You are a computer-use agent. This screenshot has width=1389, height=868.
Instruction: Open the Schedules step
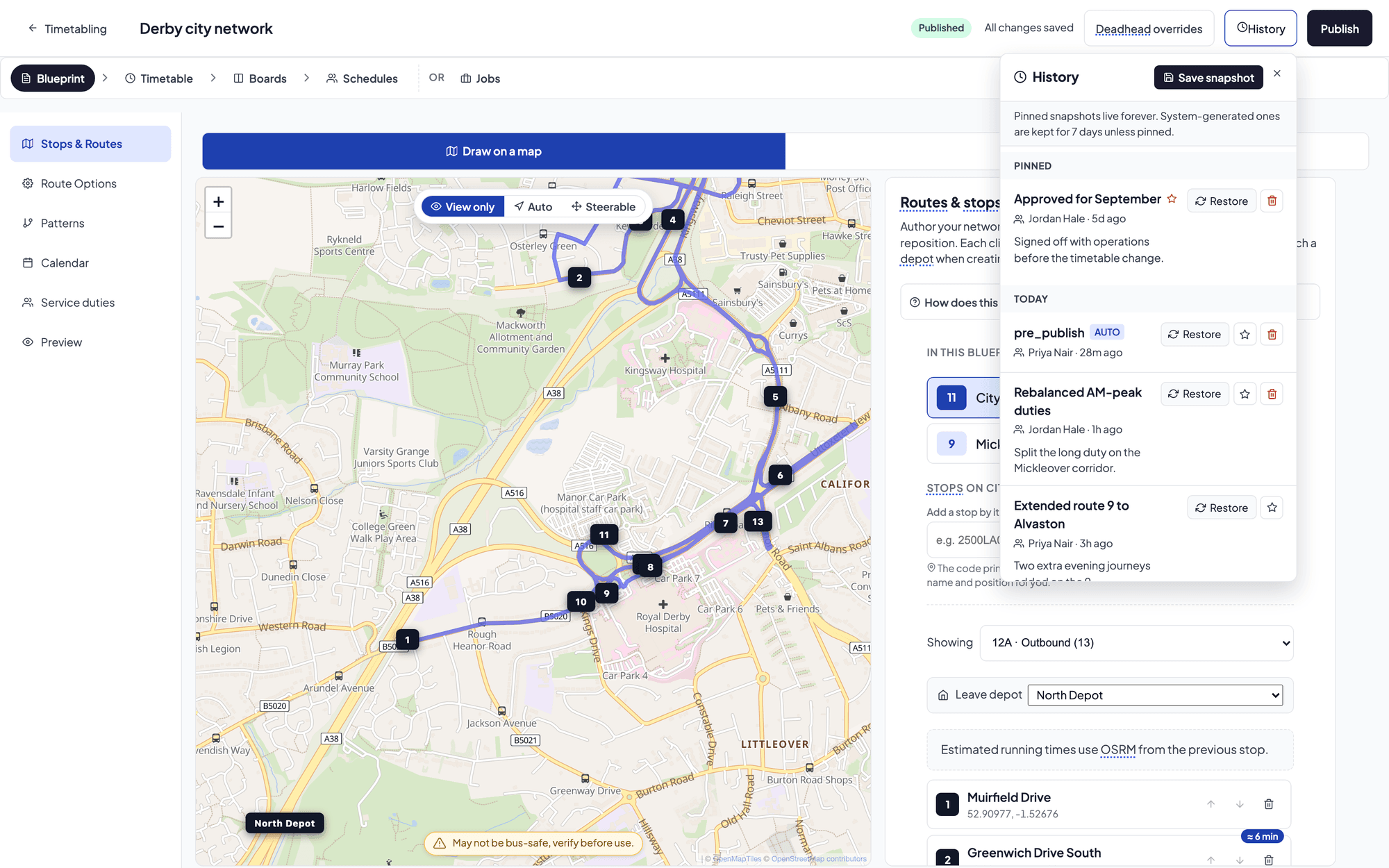pyautogui.click(x=362, y=78)
